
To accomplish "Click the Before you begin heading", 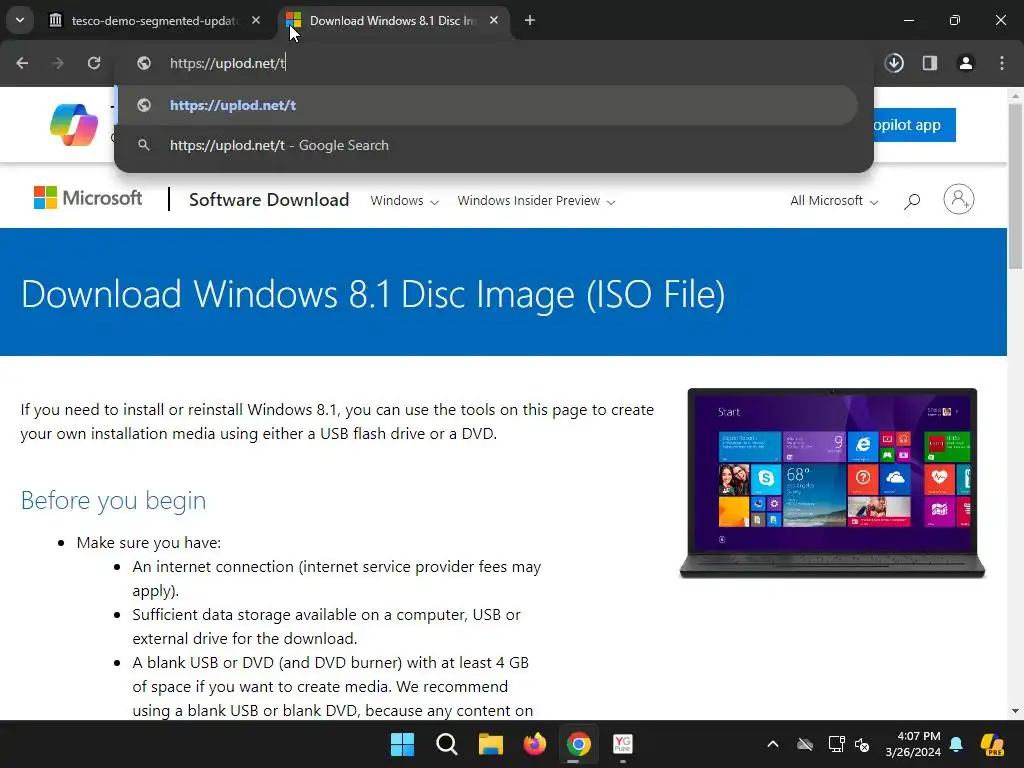I will pyautogui.click(x=114, y=500).
